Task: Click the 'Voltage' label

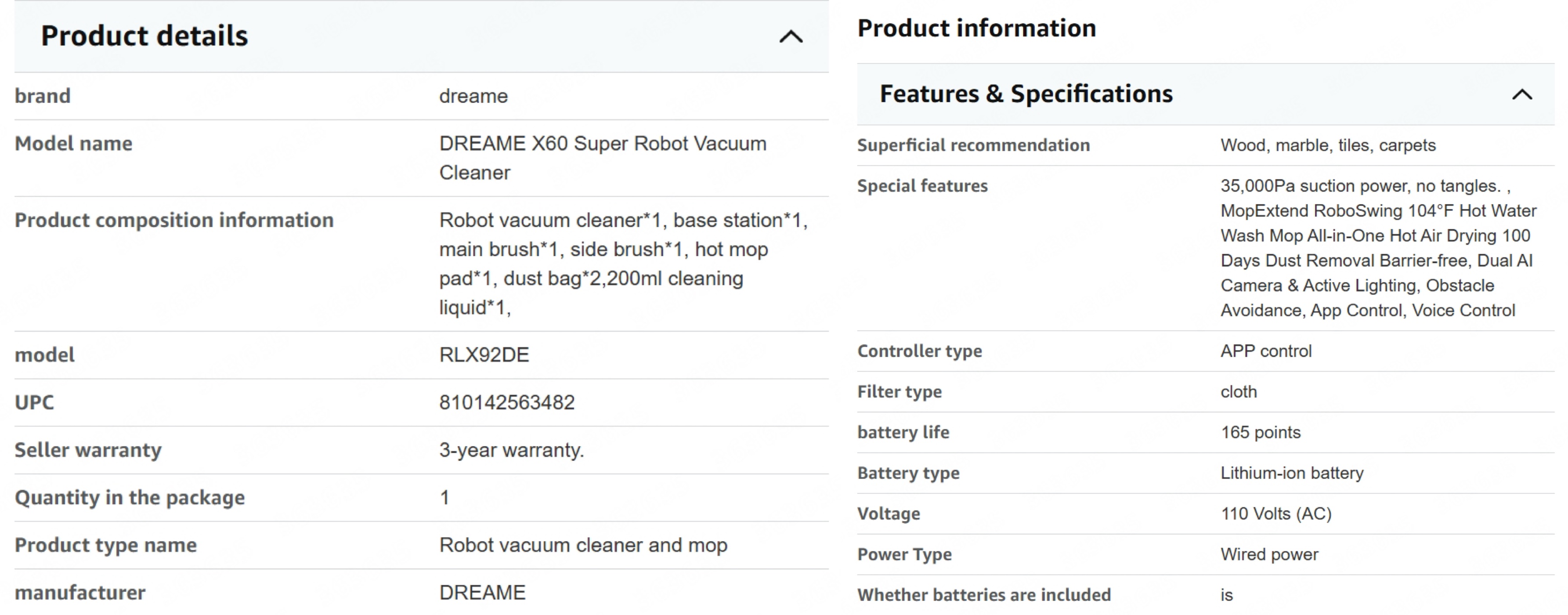Action: pyautogui.click(x=889, y=514)
